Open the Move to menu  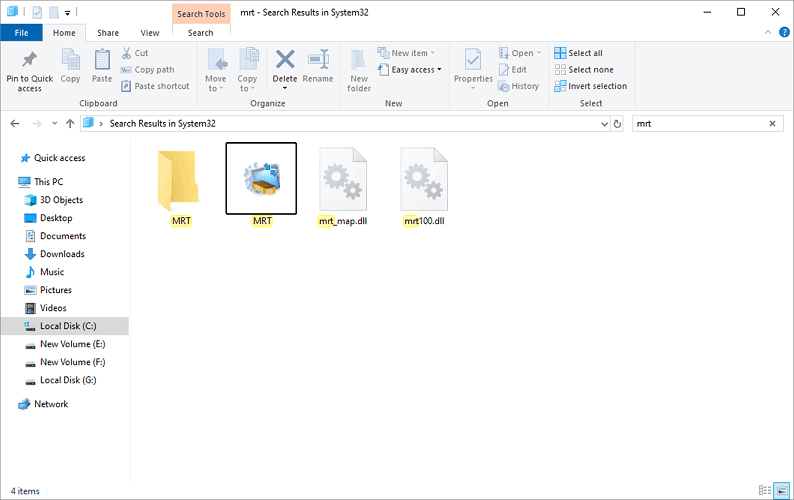click(x=216, y=71)
